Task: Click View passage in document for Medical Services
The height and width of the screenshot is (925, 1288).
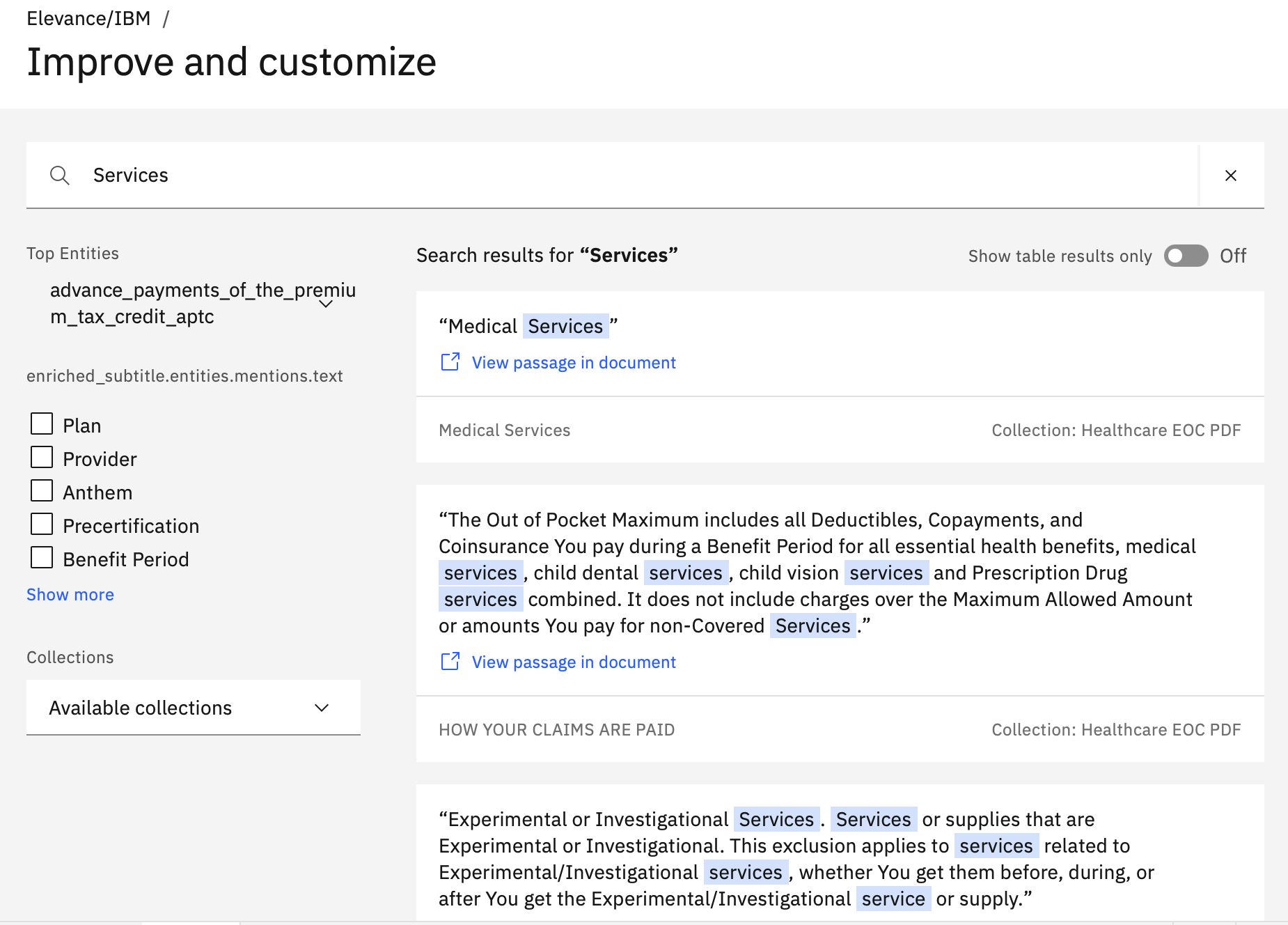Action: pyautogui.click(x=574, y=363)
